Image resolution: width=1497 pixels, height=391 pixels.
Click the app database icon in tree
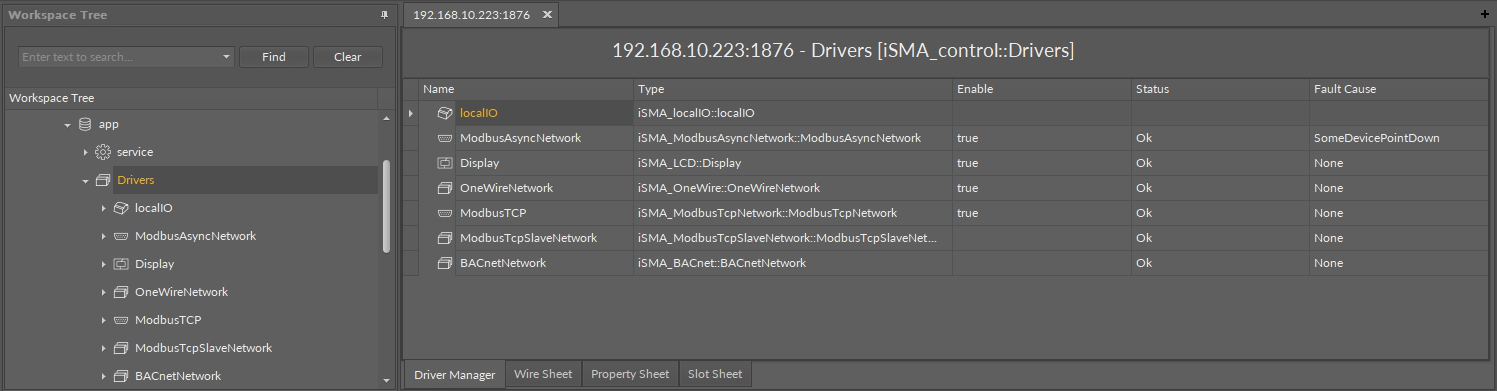click(x=84, y=125)
